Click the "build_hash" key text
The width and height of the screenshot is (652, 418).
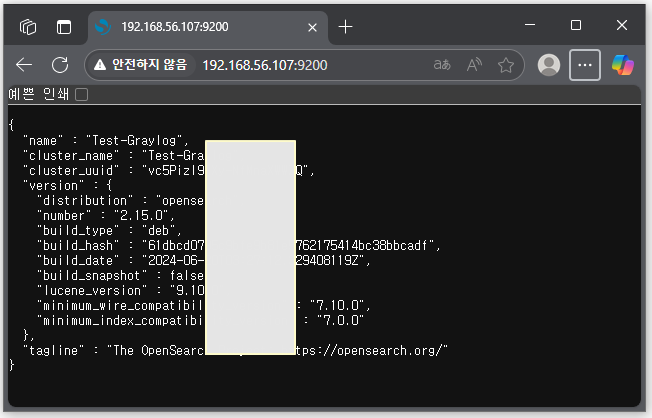(78, 245)
